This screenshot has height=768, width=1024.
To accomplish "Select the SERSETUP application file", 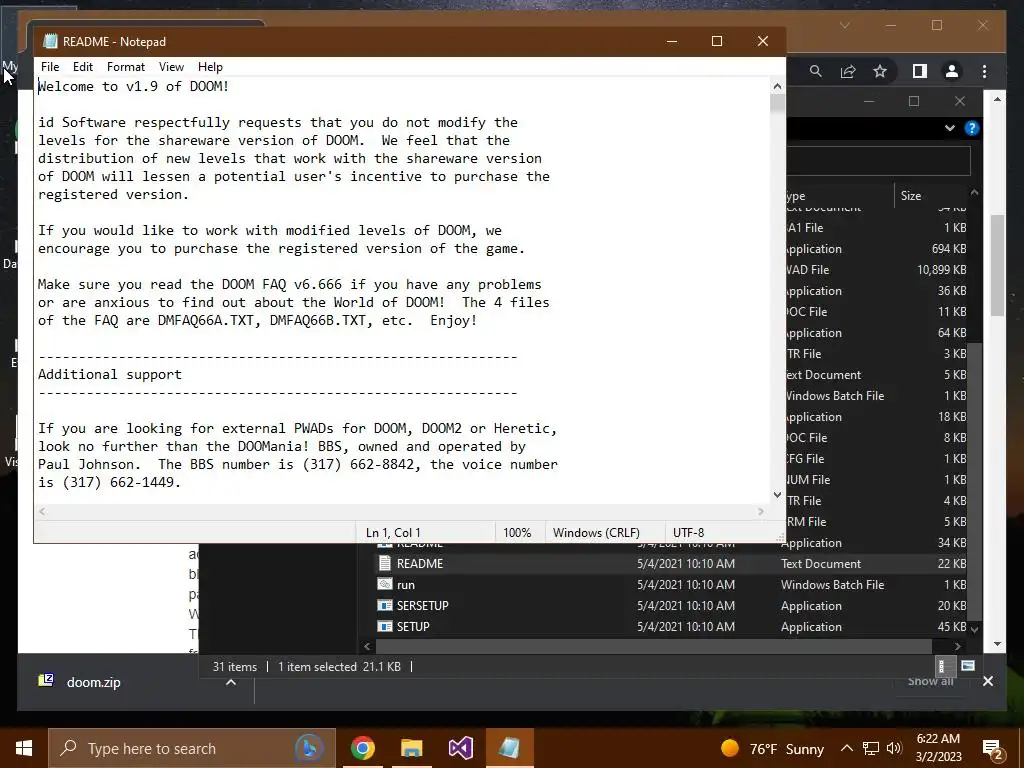I will (671, 605).
